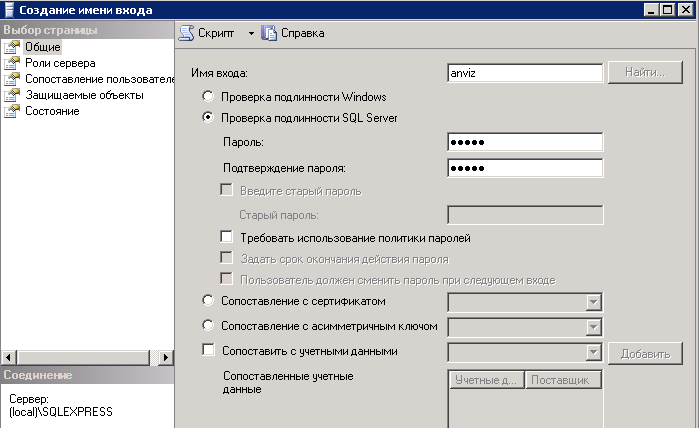This screenshot has height=428, width=699.
Task: Click the Подтверждение пароля field
Action: point(525,168)
